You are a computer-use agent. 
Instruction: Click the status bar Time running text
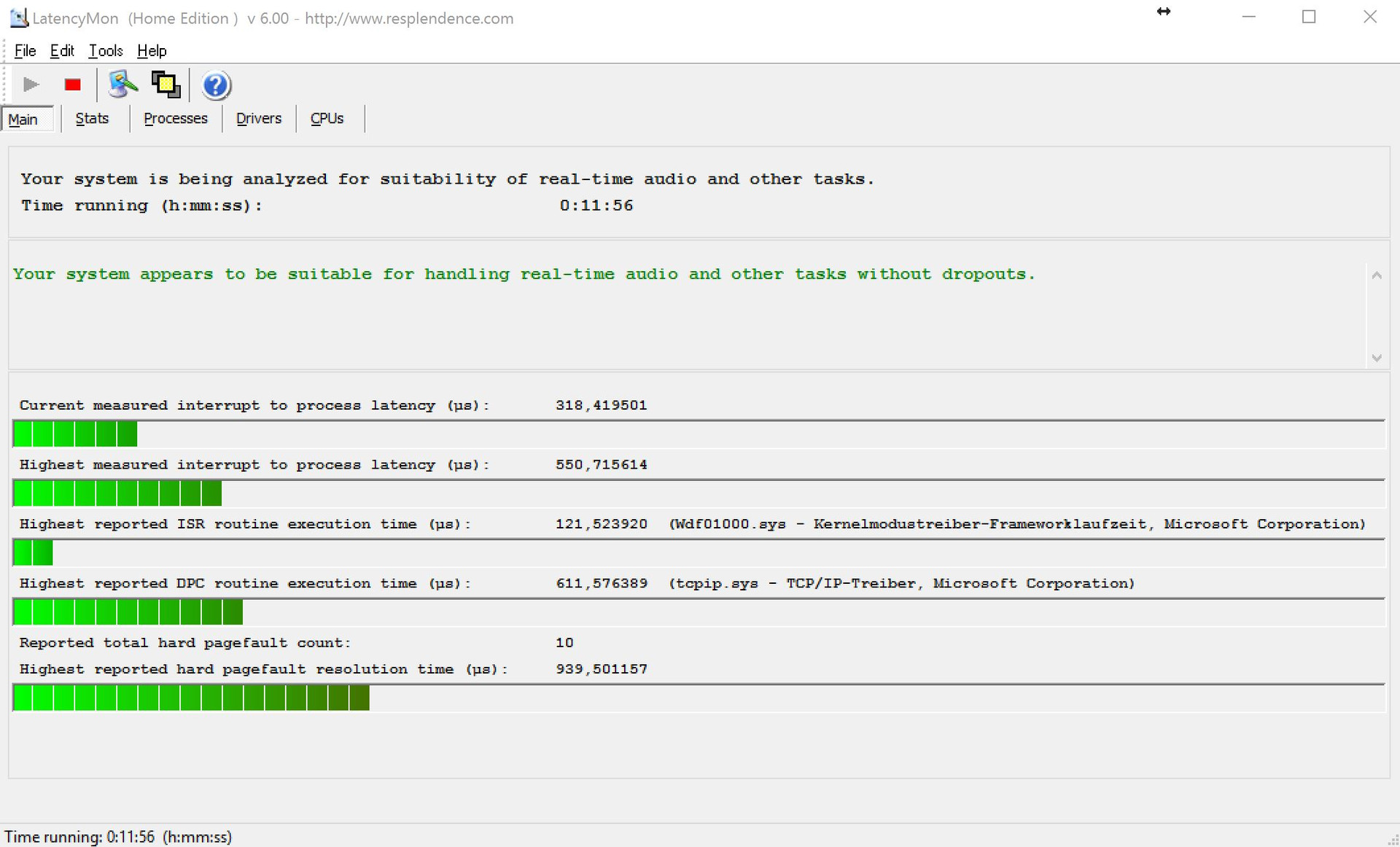point(118,837)
